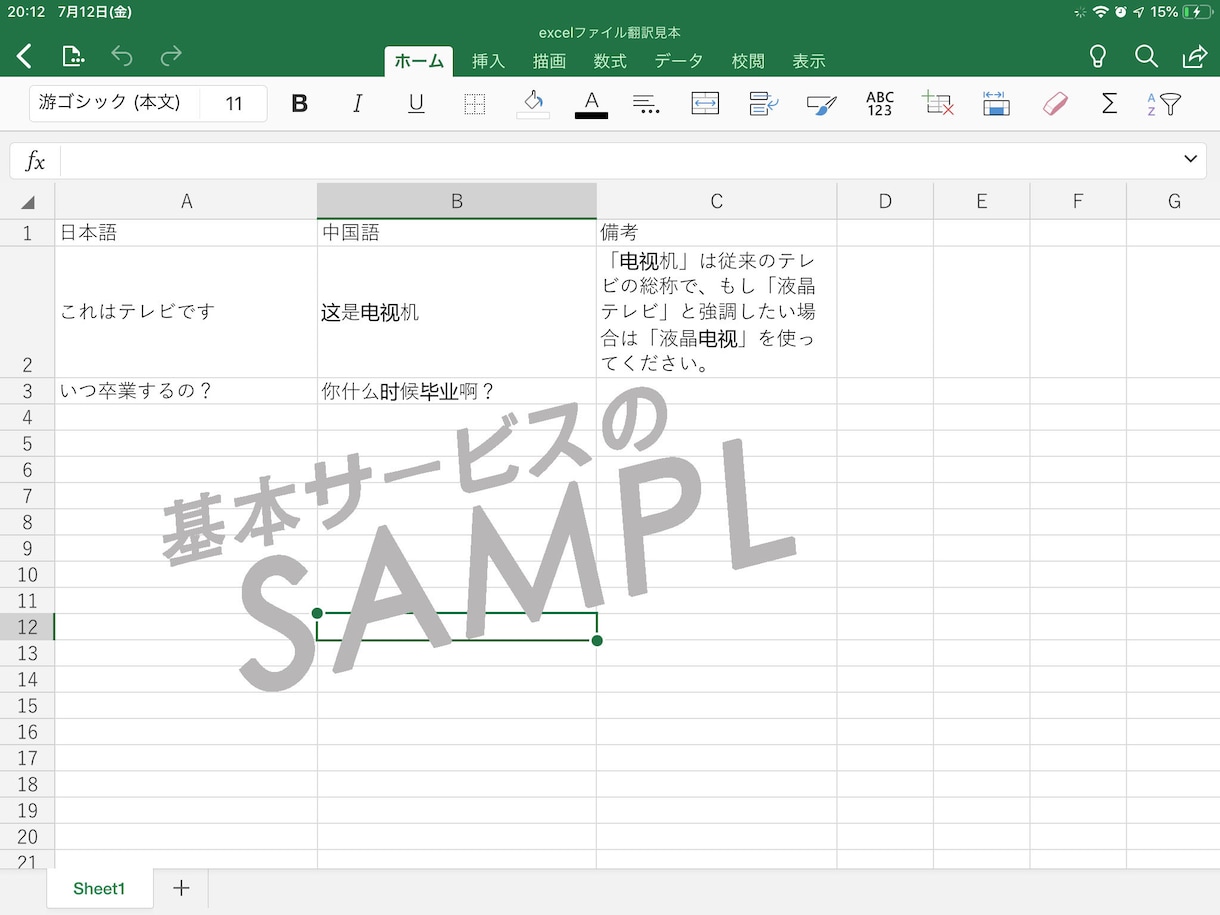Screen dimensions: 1220x915
Task: Open cell styles brush icon
Action: click(x=821, y=104)
